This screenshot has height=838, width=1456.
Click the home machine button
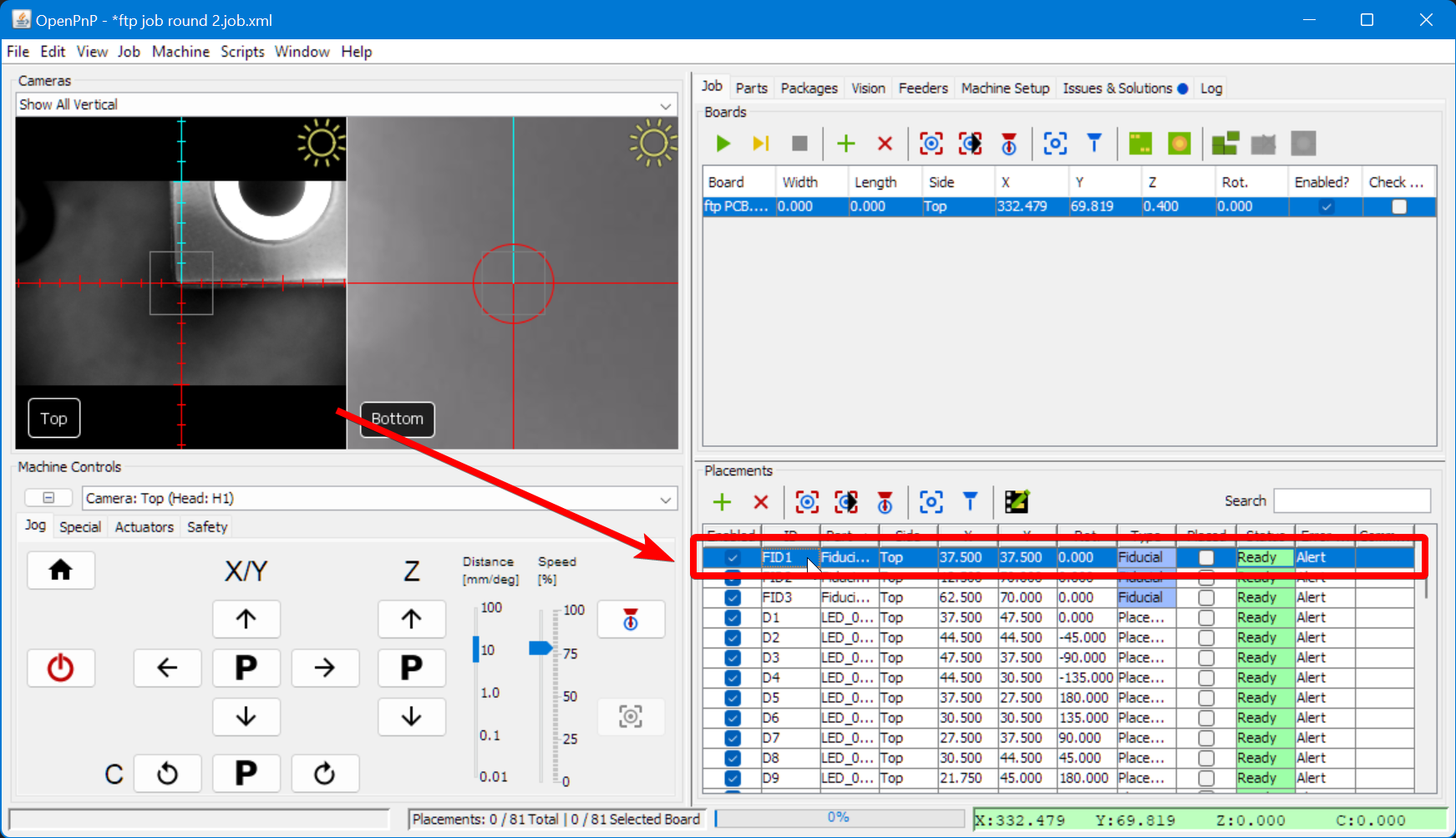(x=61, y=571)
